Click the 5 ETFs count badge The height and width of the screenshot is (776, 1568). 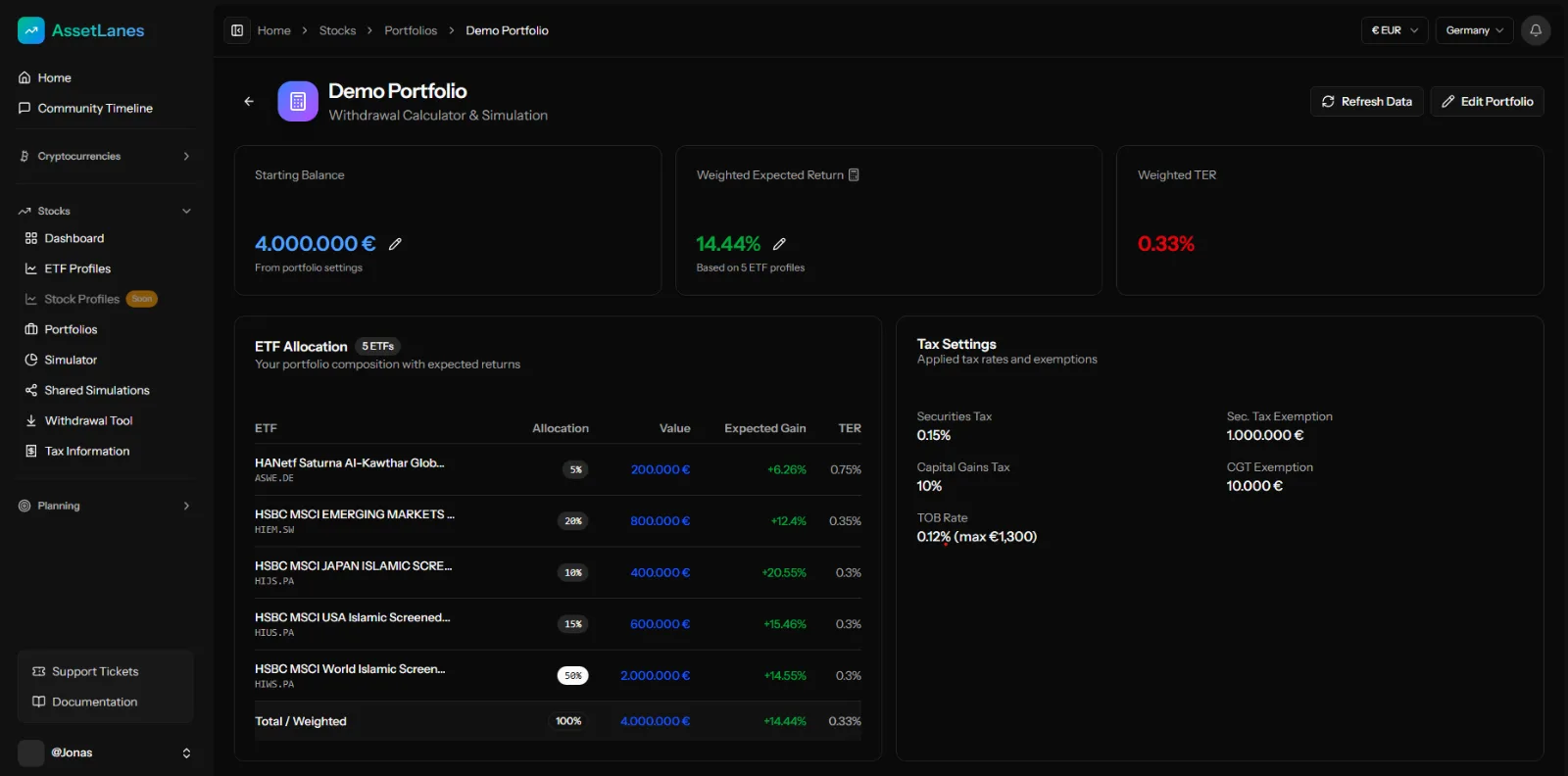click(377, 346)
